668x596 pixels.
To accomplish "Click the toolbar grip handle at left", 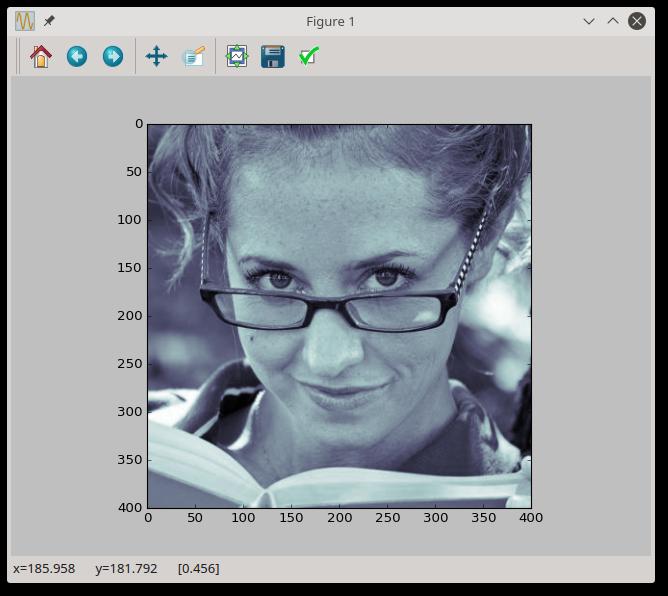I will click(x=20, y=57).
